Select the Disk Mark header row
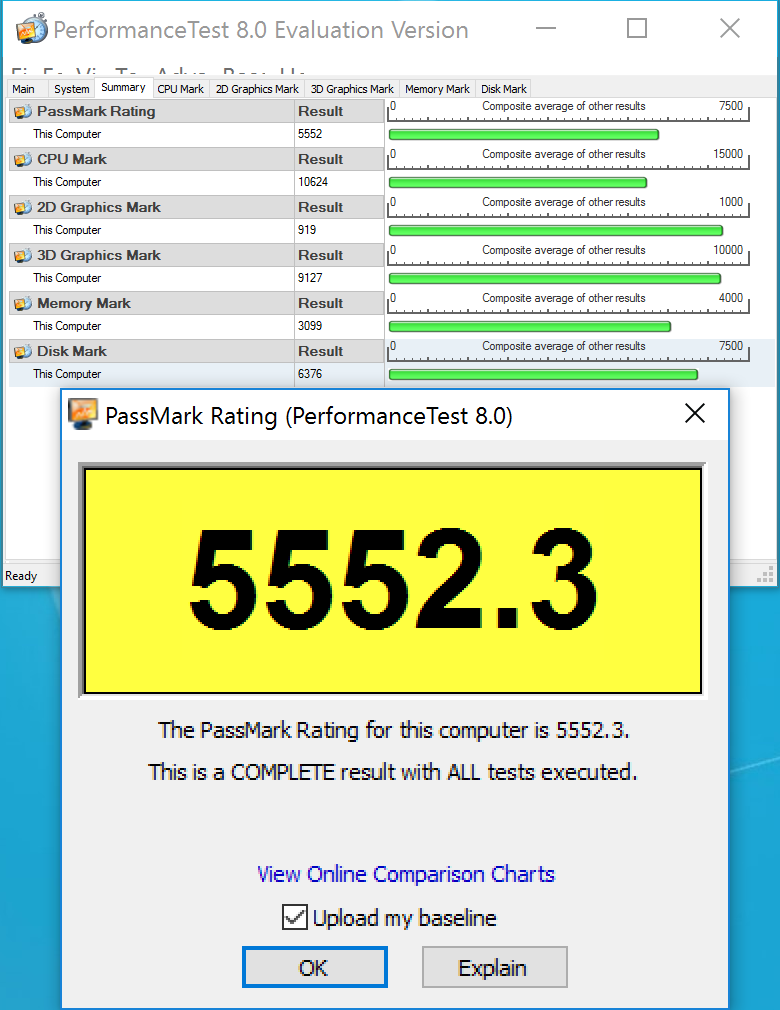 click(x=196, y=352)
